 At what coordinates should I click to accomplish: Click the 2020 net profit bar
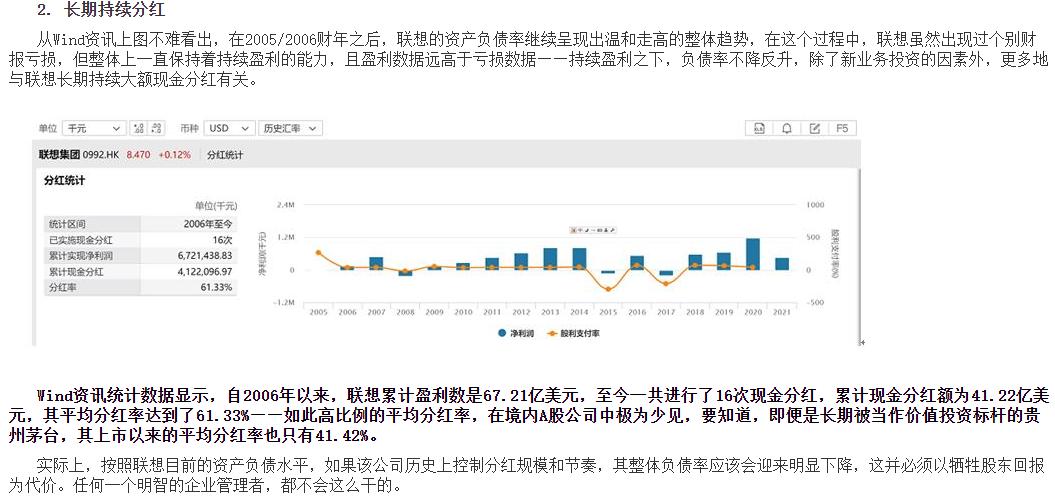tap(753, 254)
